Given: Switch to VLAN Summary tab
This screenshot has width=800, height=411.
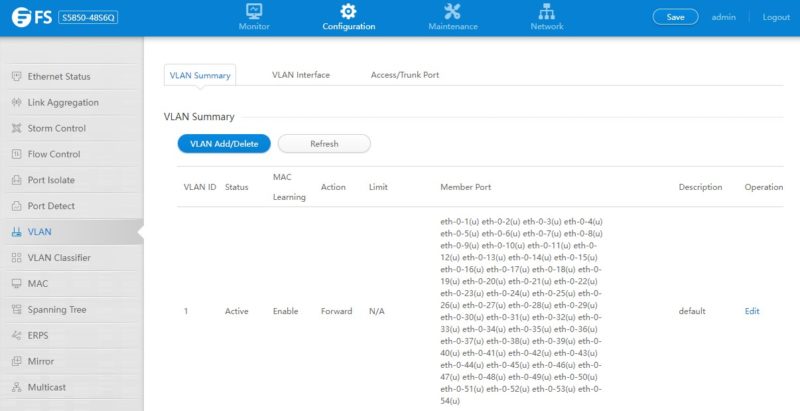Looking at the screenshot, I should [x=200, y=75].
